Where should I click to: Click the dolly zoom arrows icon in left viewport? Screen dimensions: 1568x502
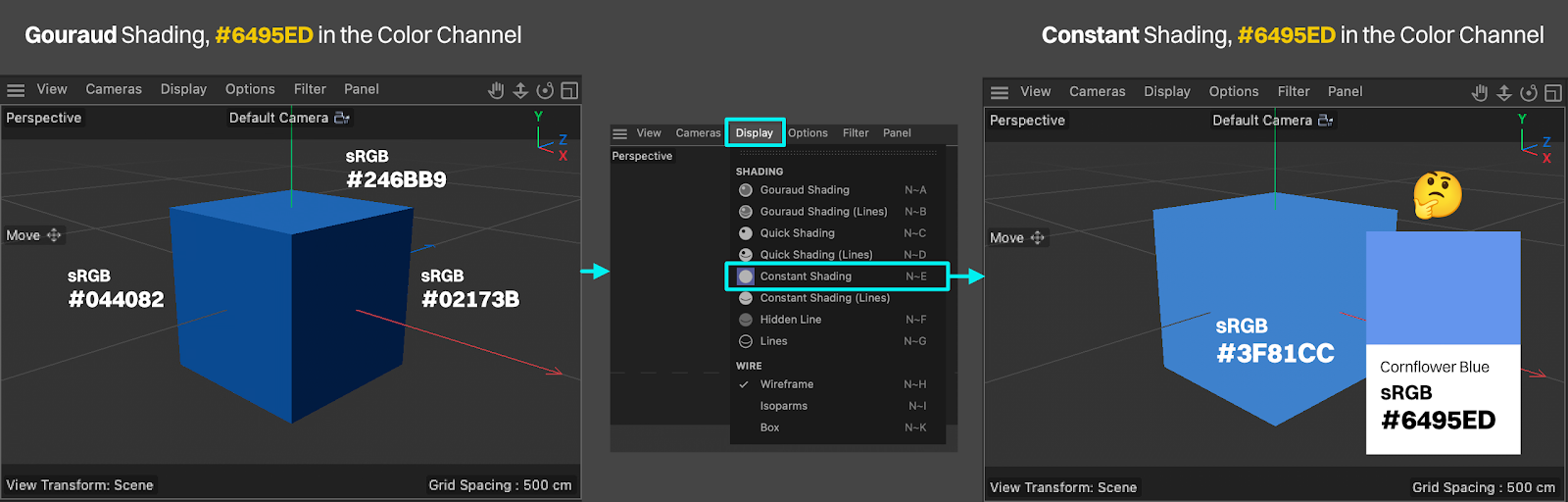pos(520,90)
